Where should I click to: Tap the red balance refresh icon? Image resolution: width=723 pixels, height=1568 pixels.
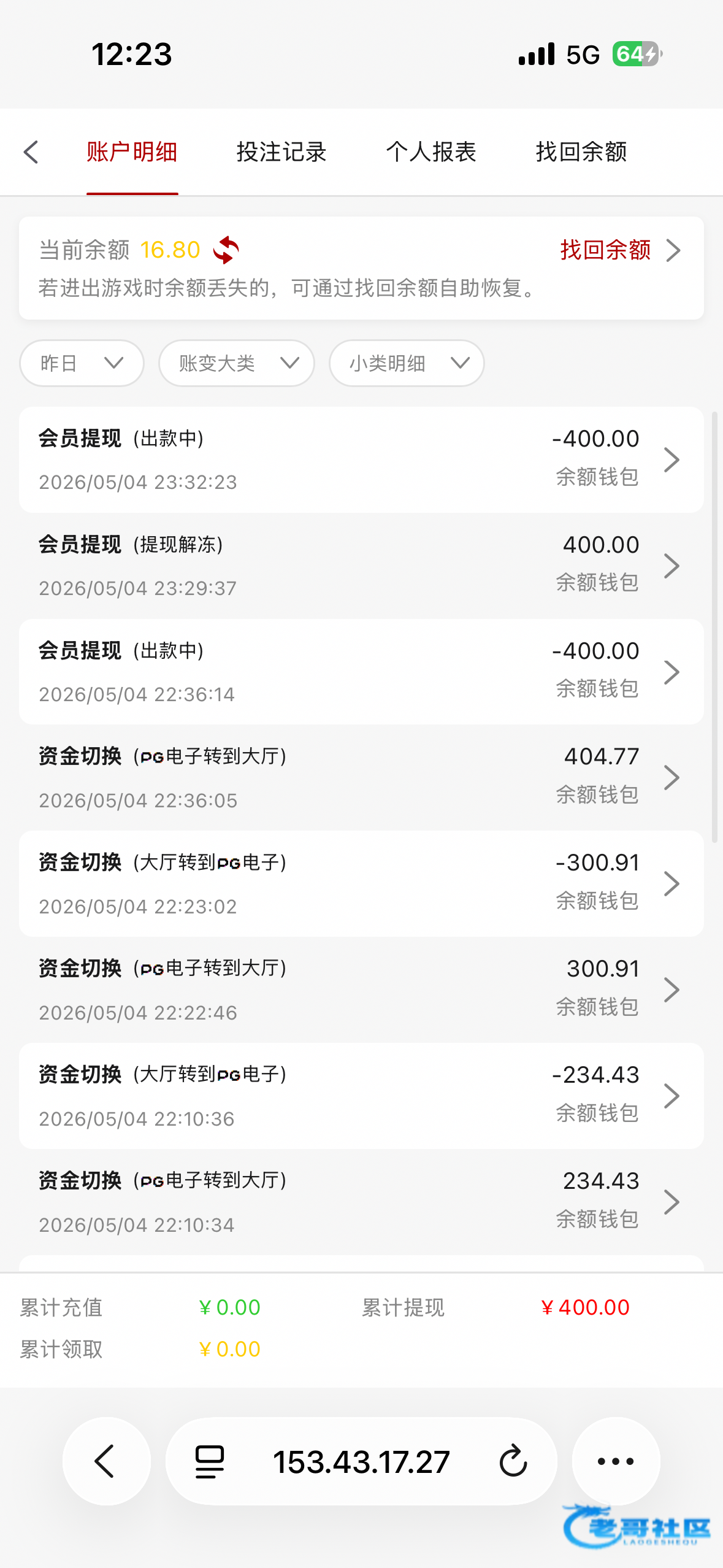point(226,250)
